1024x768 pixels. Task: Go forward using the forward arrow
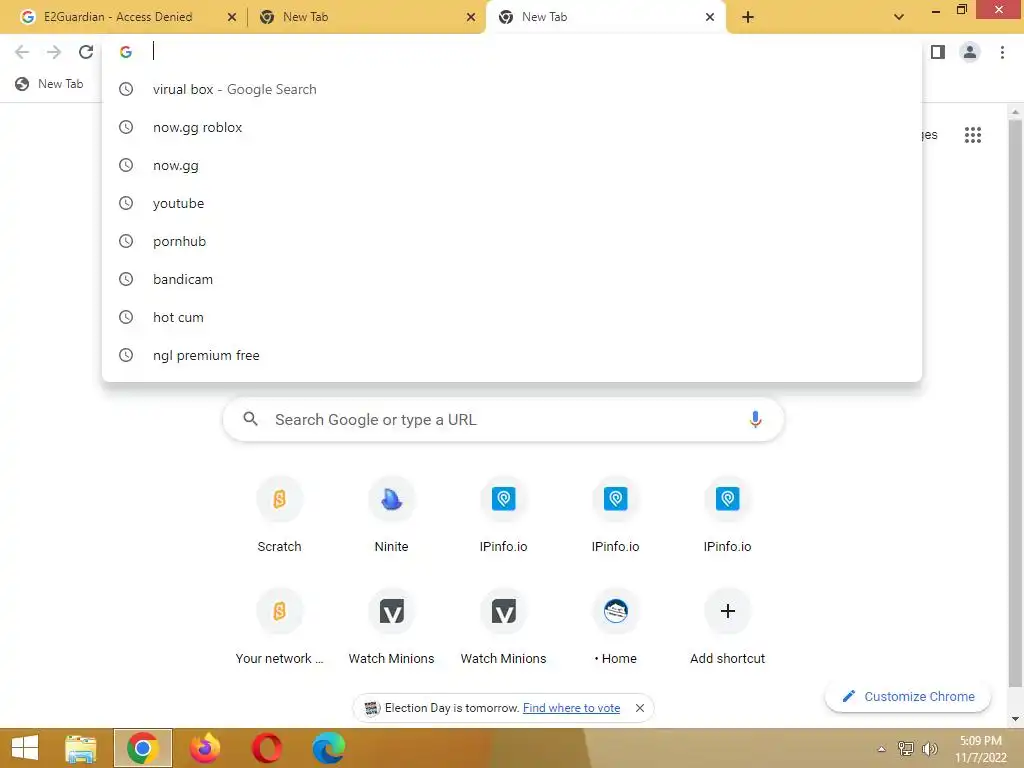click(54, 52)
